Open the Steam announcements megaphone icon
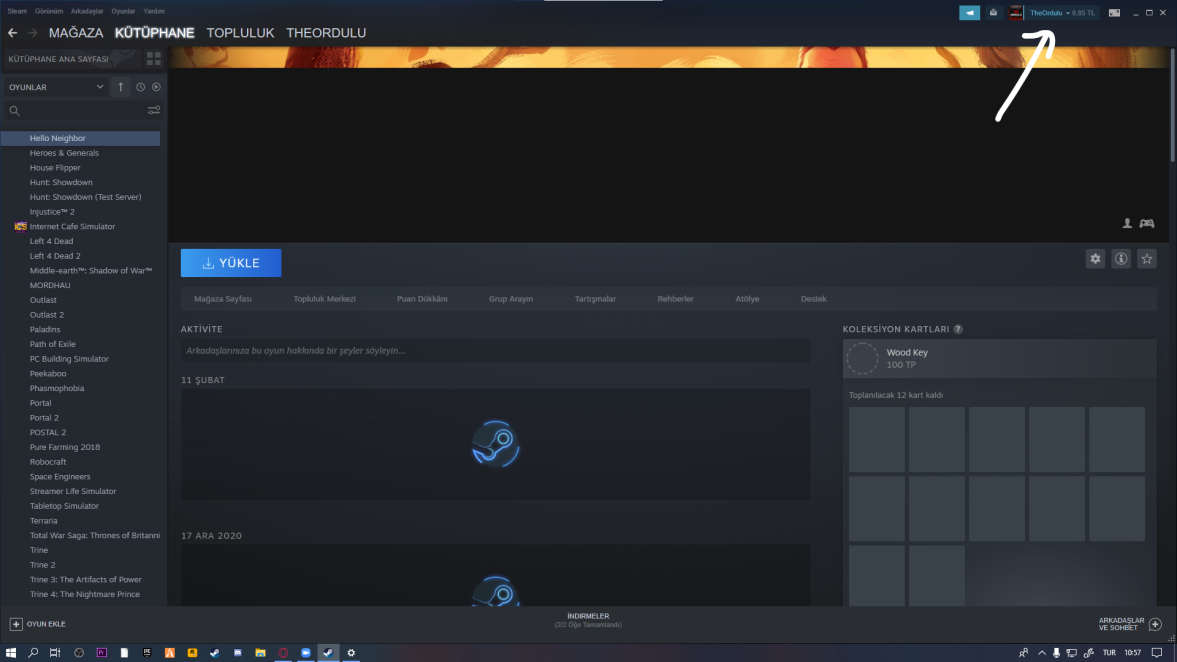The width and height of the screenshot is (1177, 662). [969, 13]
